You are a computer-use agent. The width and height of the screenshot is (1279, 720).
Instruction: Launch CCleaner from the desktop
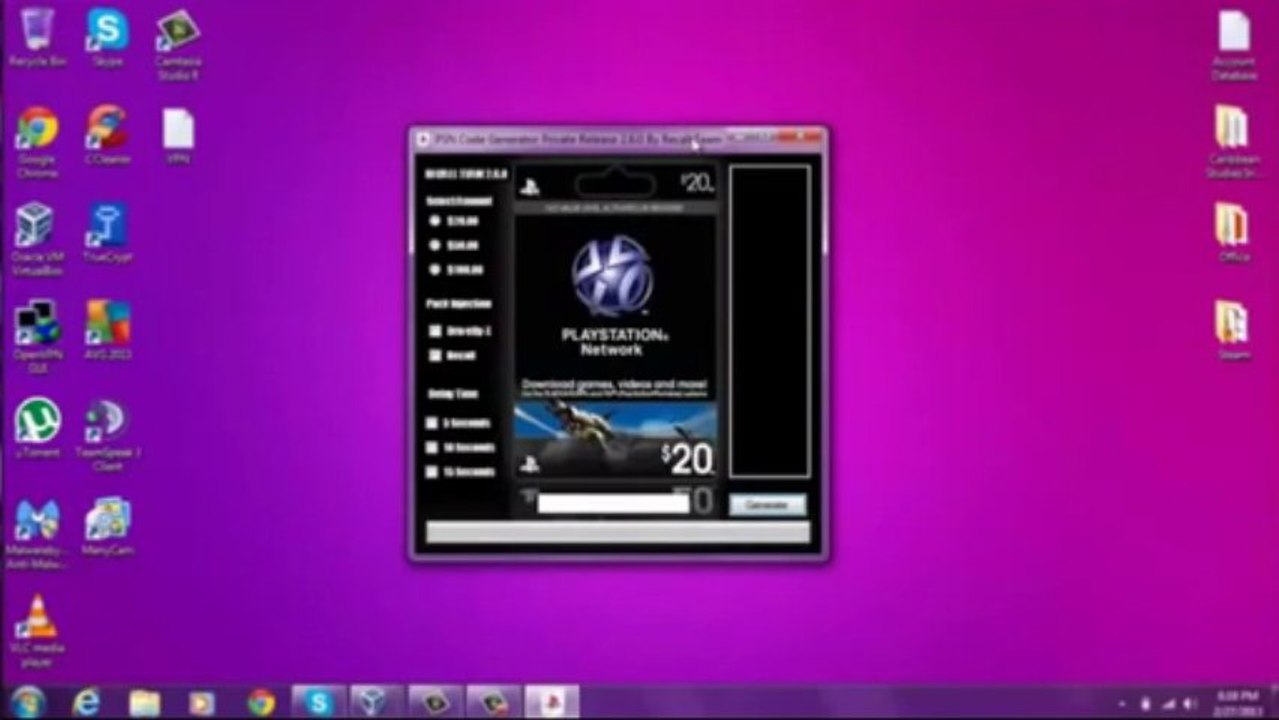(107, 134)
